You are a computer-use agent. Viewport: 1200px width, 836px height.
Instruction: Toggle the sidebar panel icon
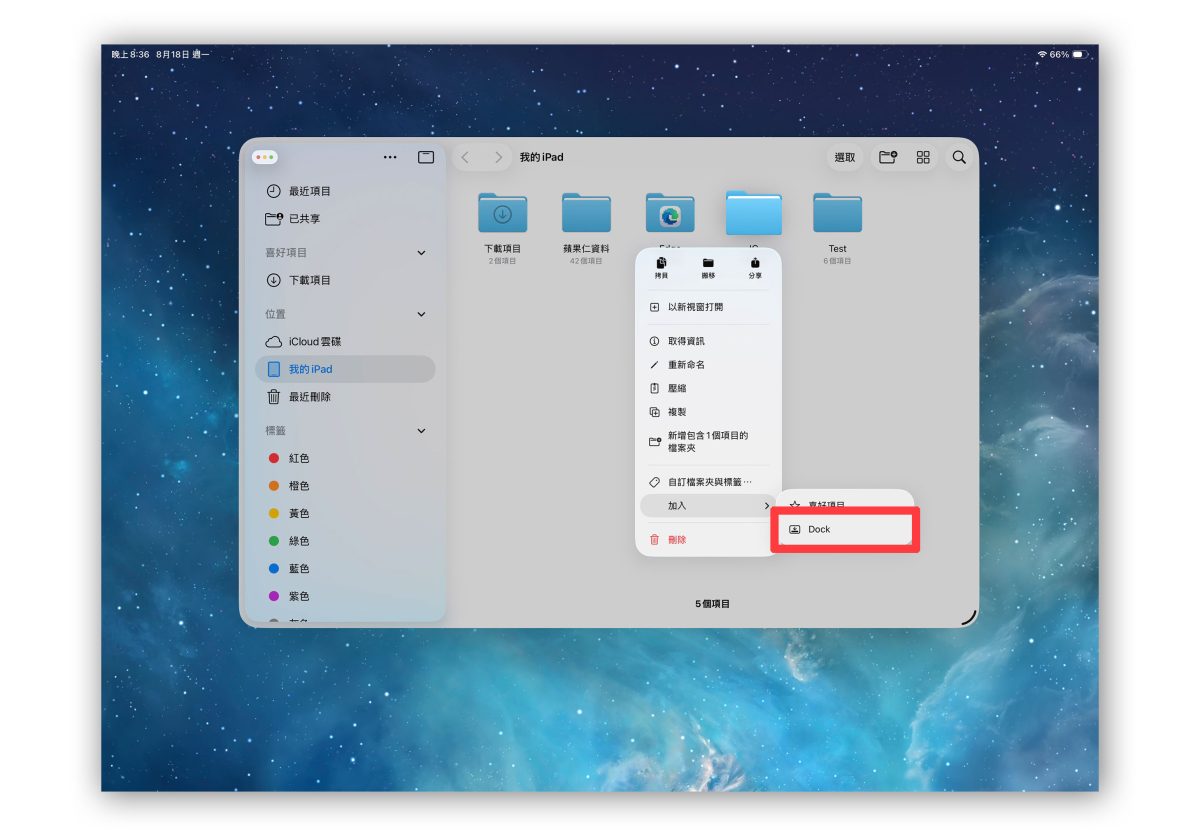point(426,158)
